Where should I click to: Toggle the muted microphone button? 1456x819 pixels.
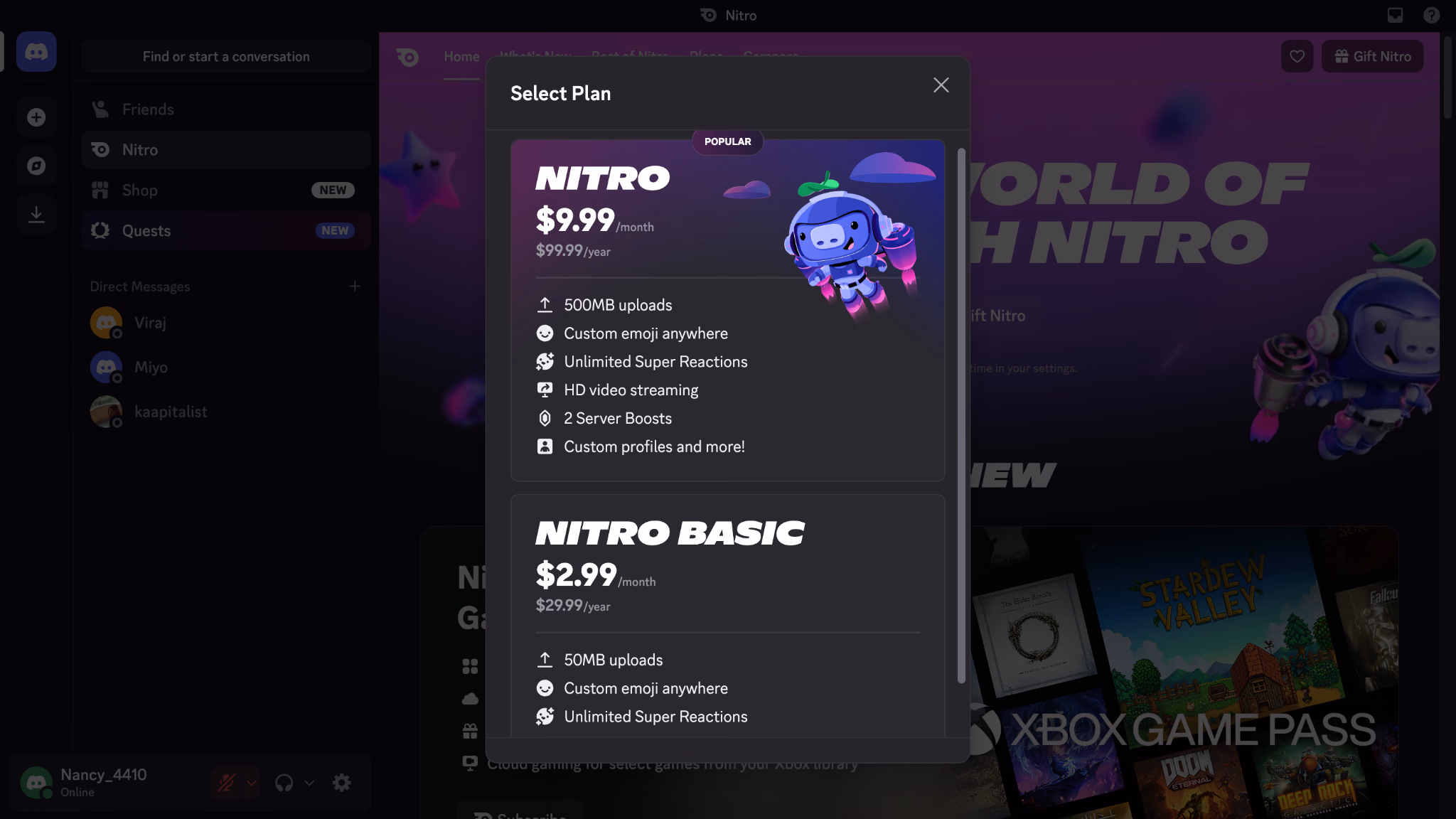tap(226, 783)
